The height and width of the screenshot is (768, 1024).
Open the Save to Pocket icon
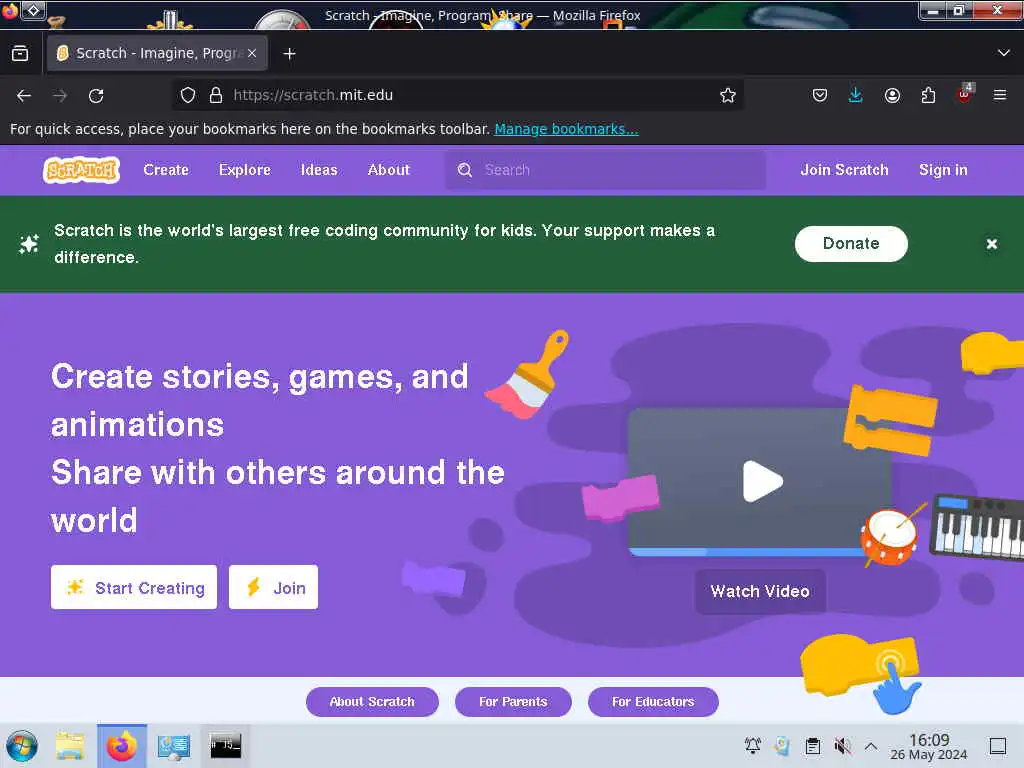click(x=820, y=95)
